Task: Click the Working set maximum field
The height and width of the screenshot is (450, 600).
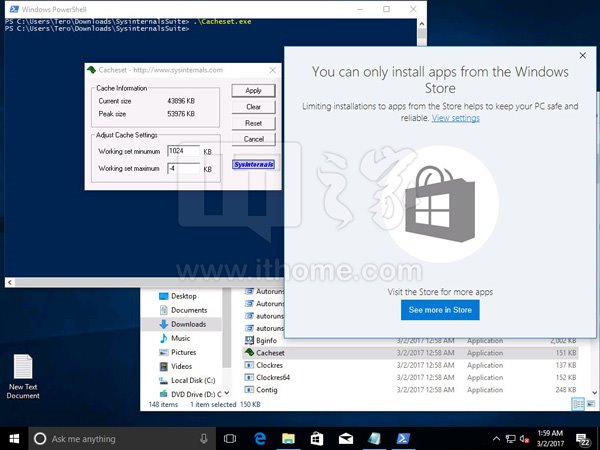Action: [x=184, y=168]
